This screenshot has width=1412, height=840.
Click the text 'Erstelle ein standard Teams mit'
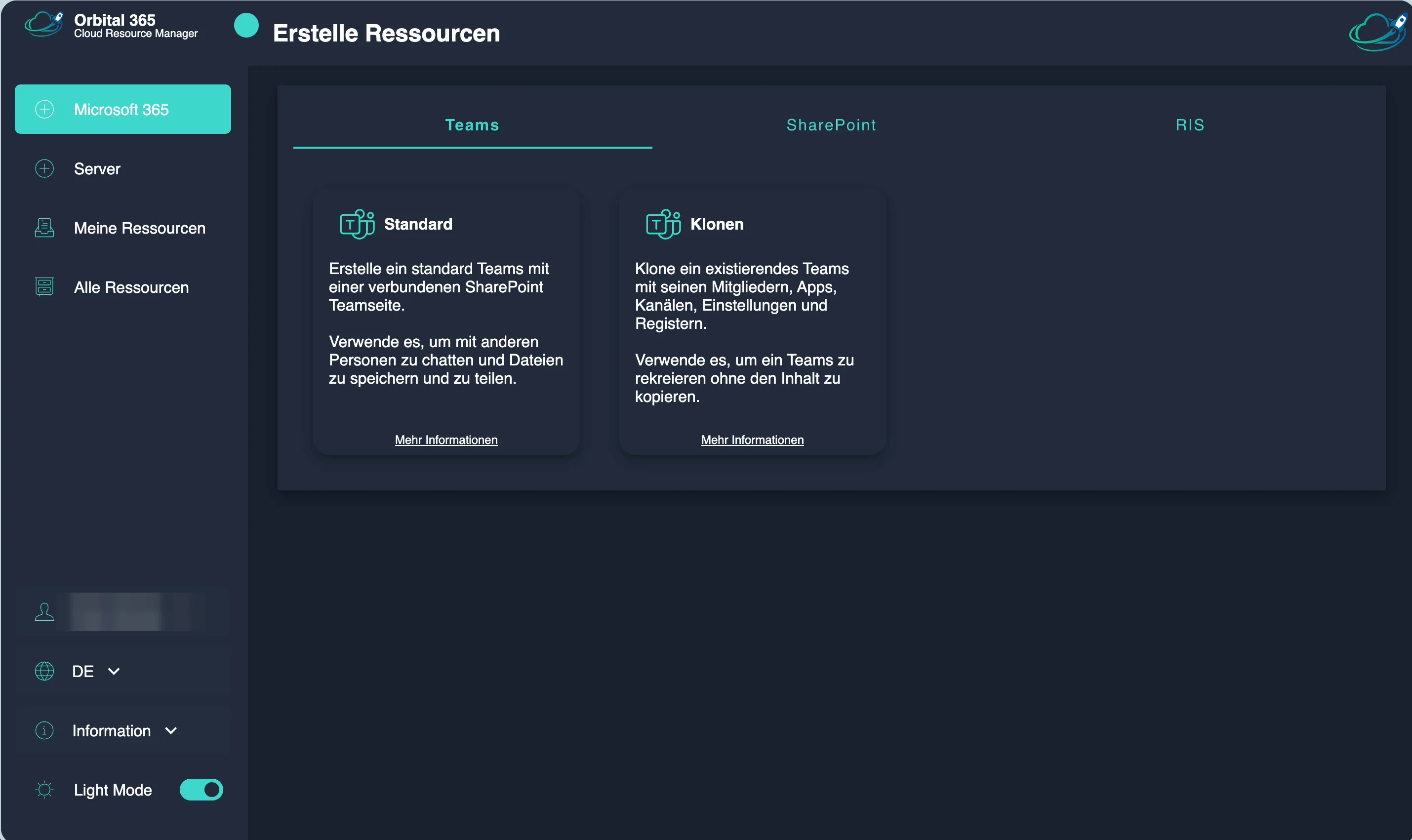click(439, 268)
